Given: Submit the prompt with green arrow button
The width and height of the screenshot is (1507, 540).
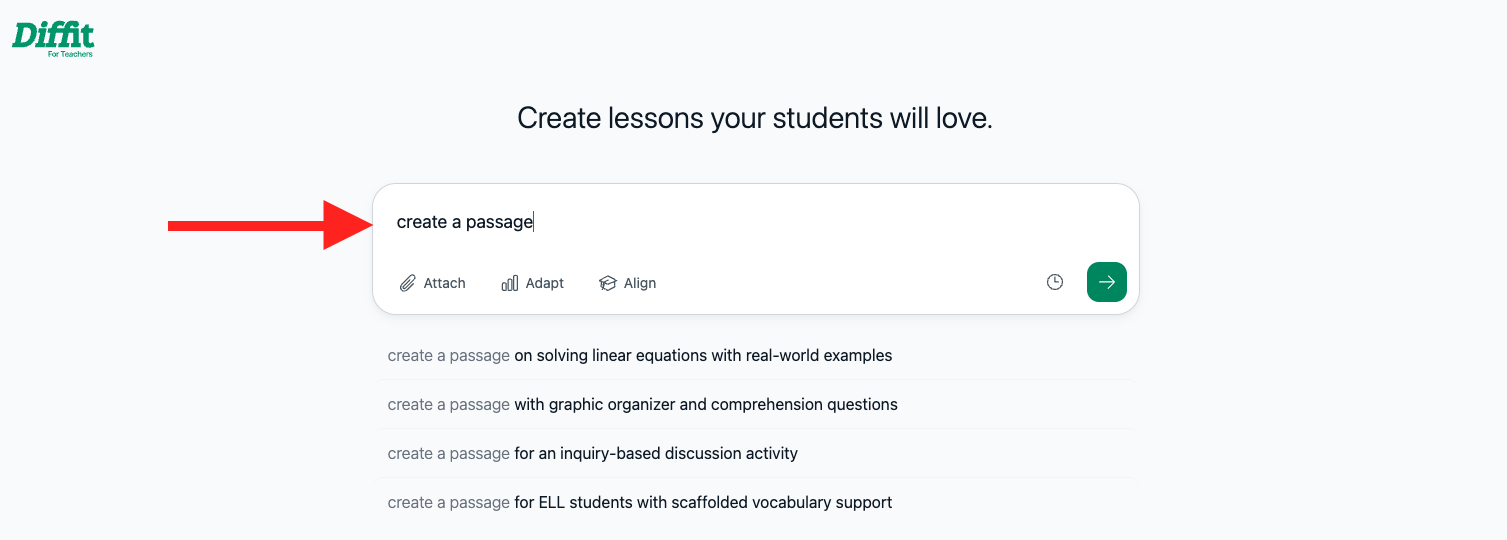Looking at the screenshot, I should pos(1107,282).
